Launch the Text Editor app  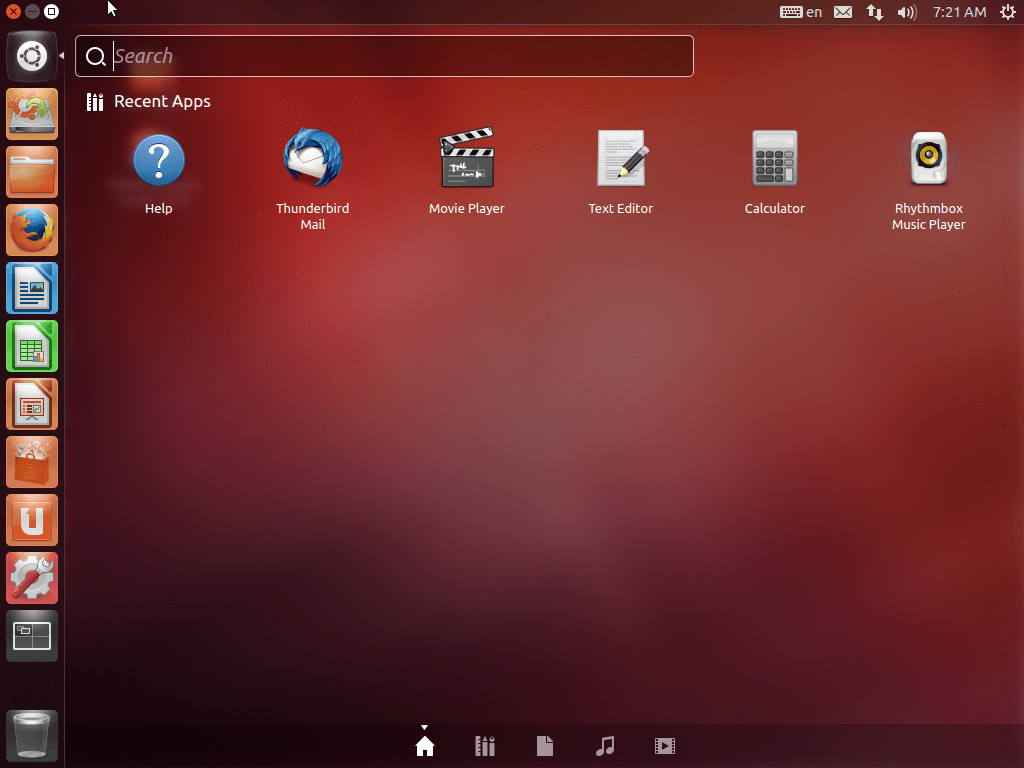[621, 158]
